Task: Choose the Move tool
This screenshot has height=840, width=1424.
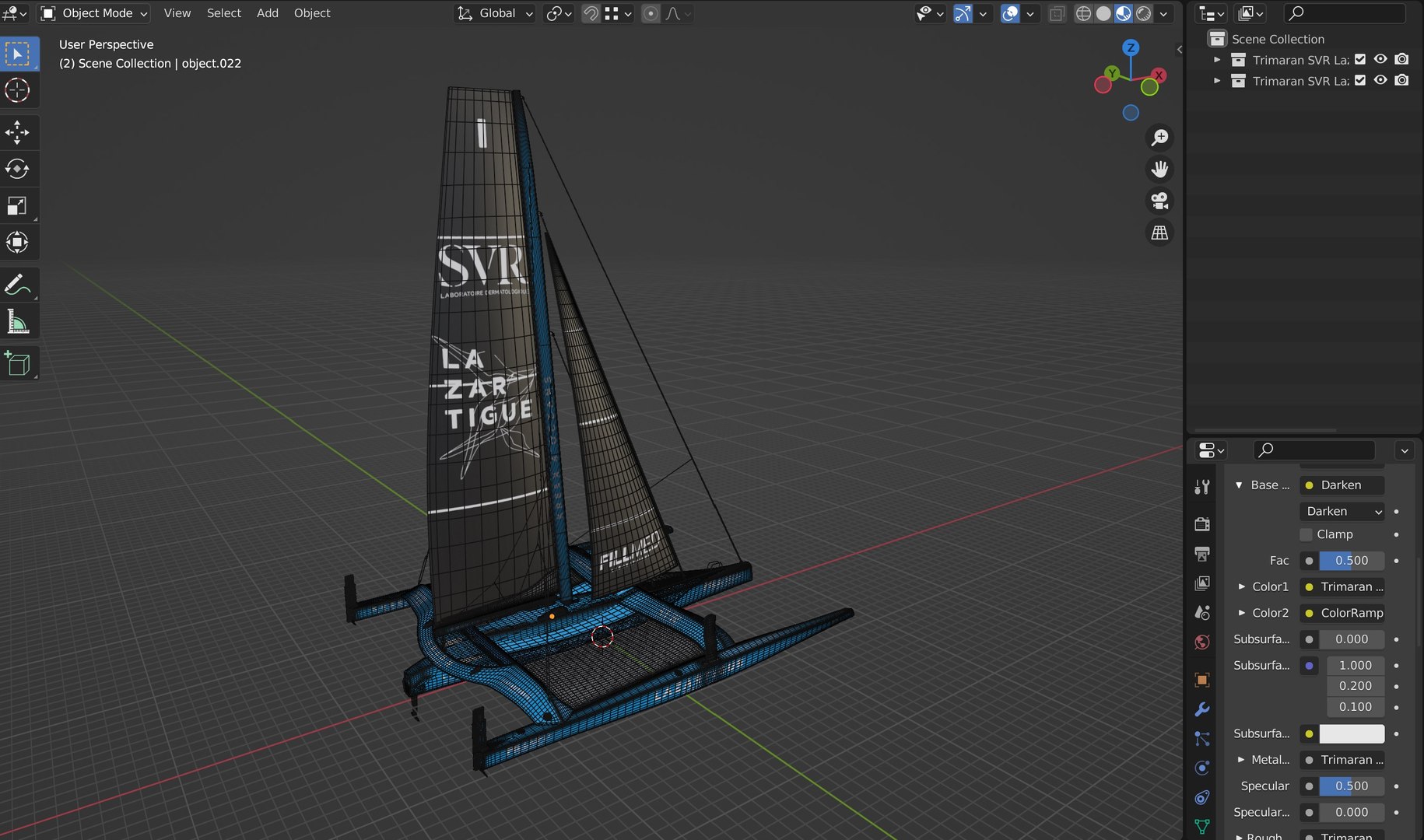Action: point(17,132)
